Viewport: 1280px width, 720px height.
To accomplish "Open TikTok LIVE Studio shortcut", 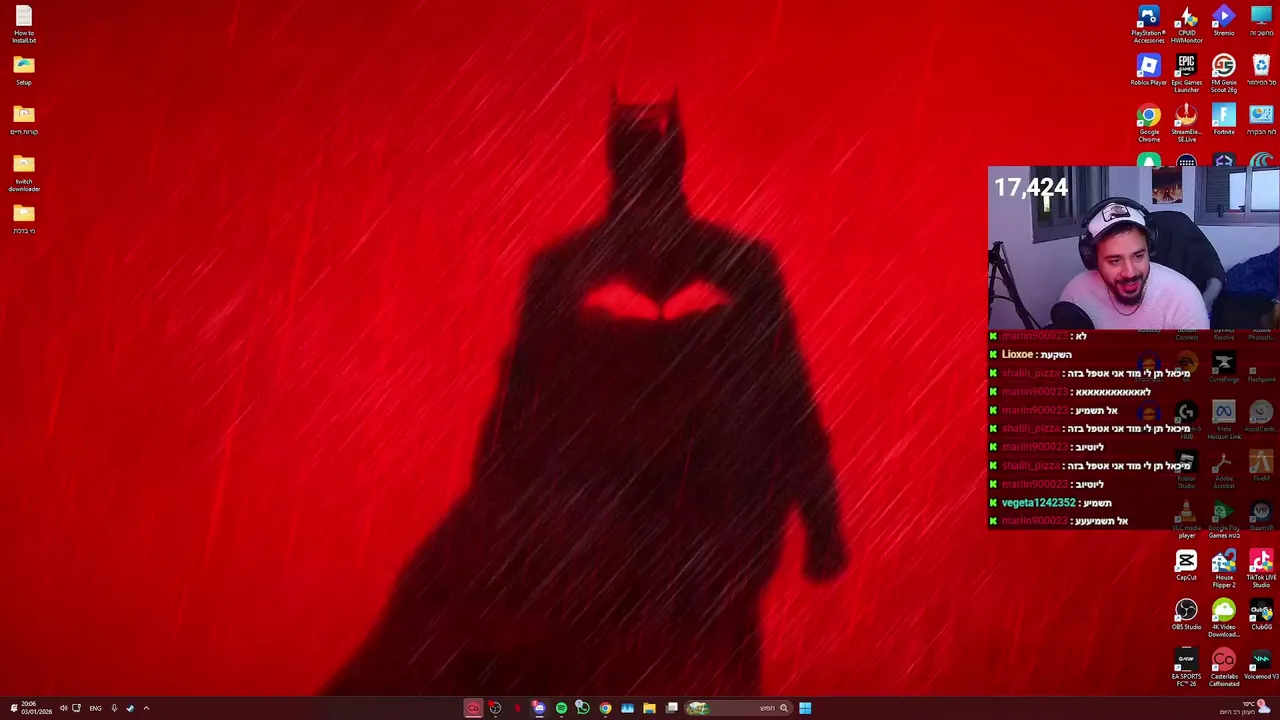I will click(1261, 569).
